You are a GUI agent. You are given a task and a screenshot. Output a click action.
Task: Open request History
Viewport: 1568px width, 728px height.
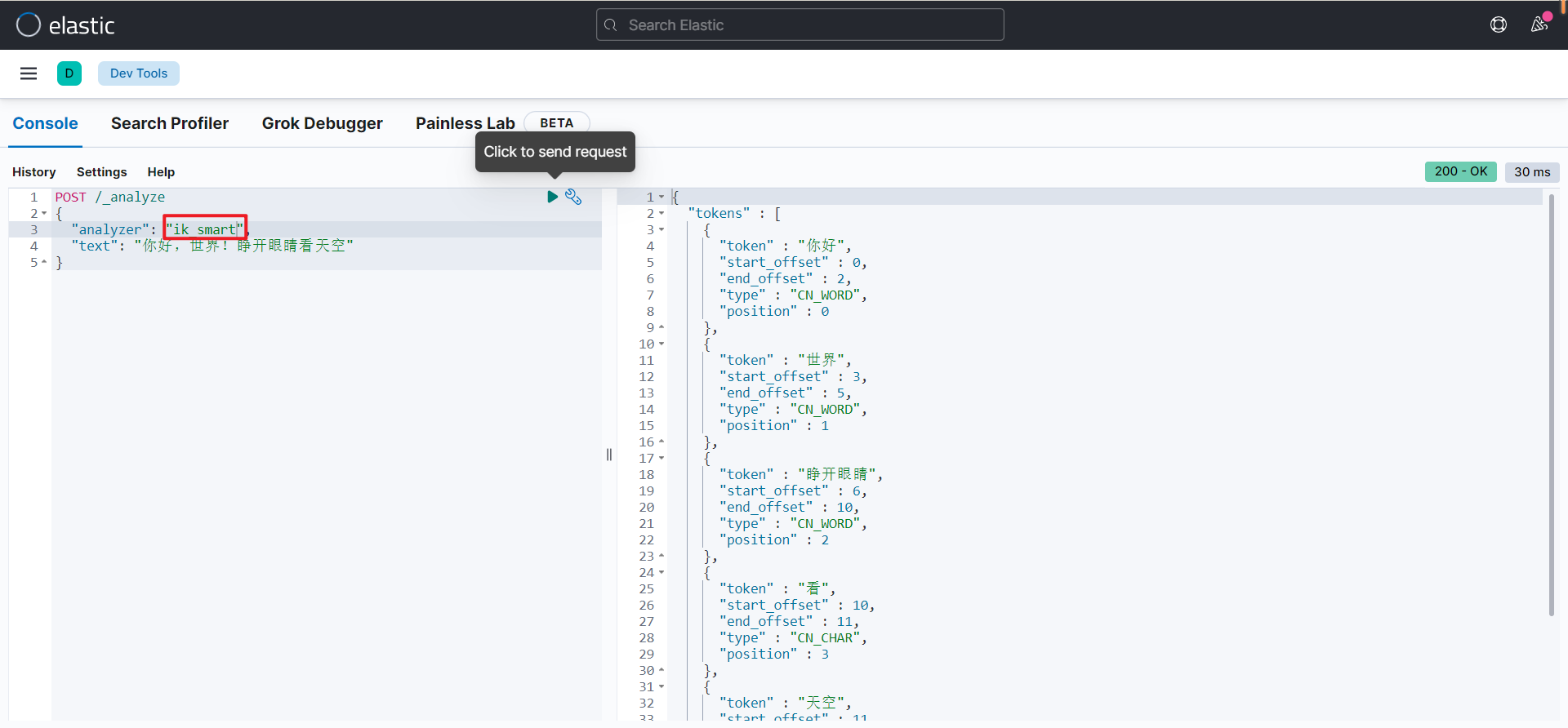34,172
